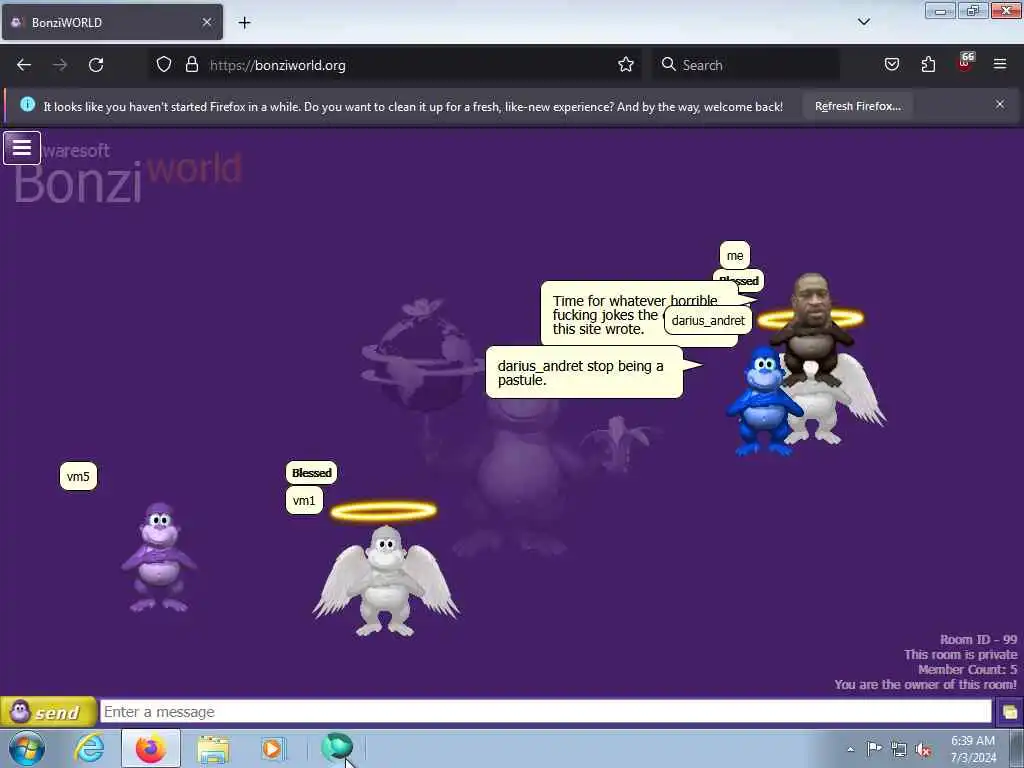Focus the Enter a message field
This screenshot has height=768, width=1024.
pos(546,712)
